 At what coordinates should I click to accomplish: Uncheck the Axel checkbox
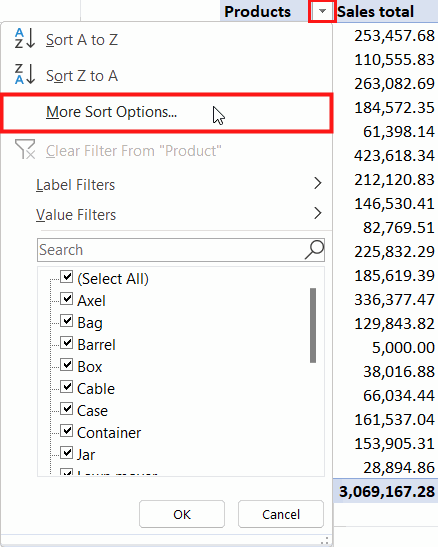pyautogui.click(x=67, y=299)
